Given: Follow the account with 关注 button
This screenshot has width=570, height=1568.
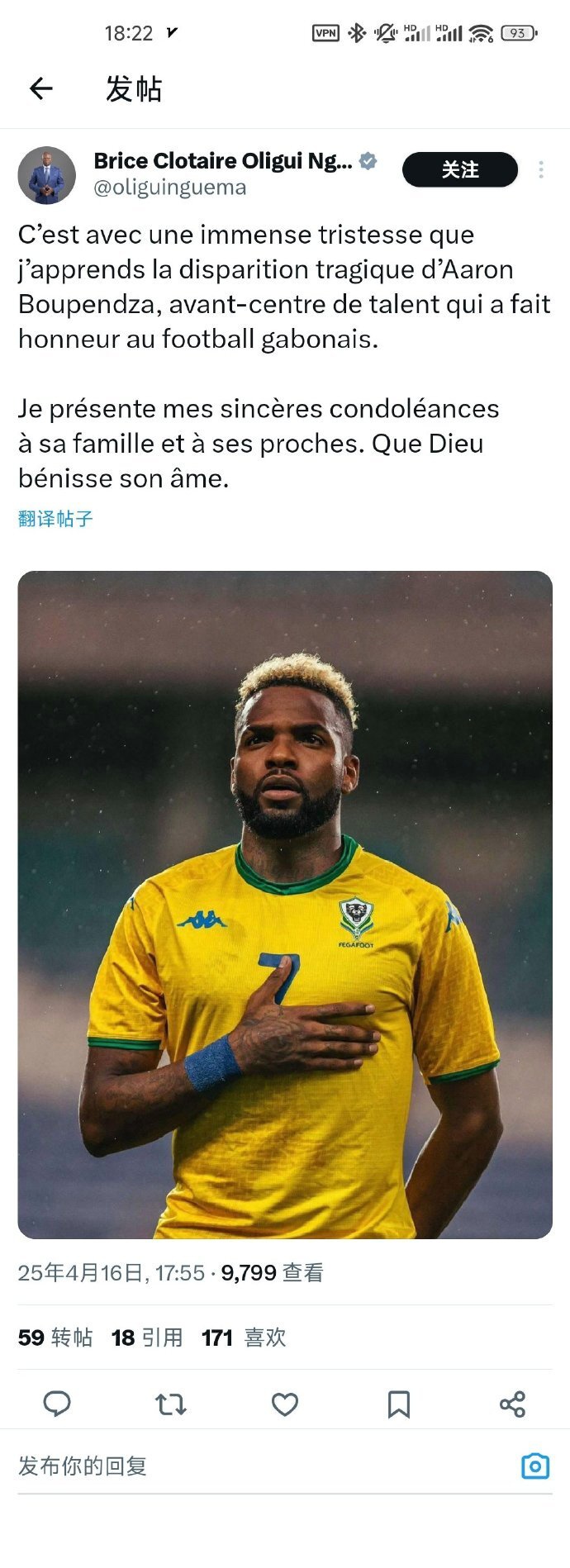Looking at the screenshot, I should [460, 169].
